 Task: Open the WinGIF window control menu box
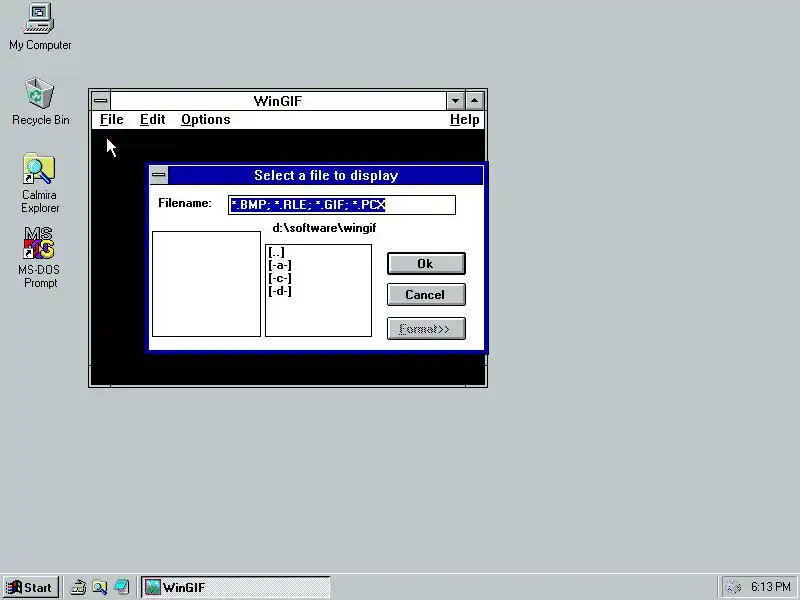click(101, 101)
